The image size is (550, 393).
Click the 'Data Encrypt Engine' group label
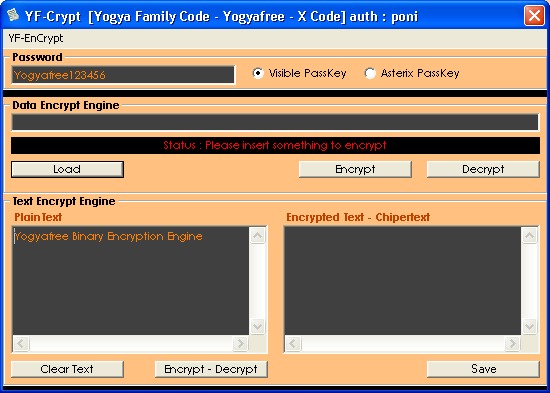pyautogui.click(x=66, y=105)
